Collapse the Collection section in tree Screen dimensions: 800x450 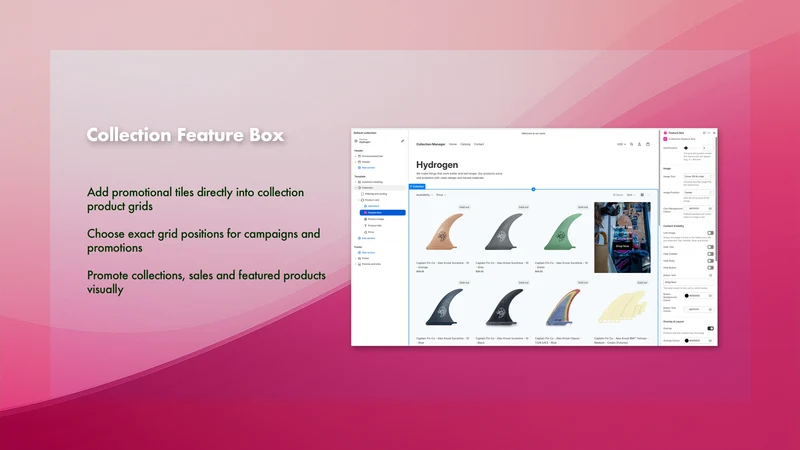[356, 188]
